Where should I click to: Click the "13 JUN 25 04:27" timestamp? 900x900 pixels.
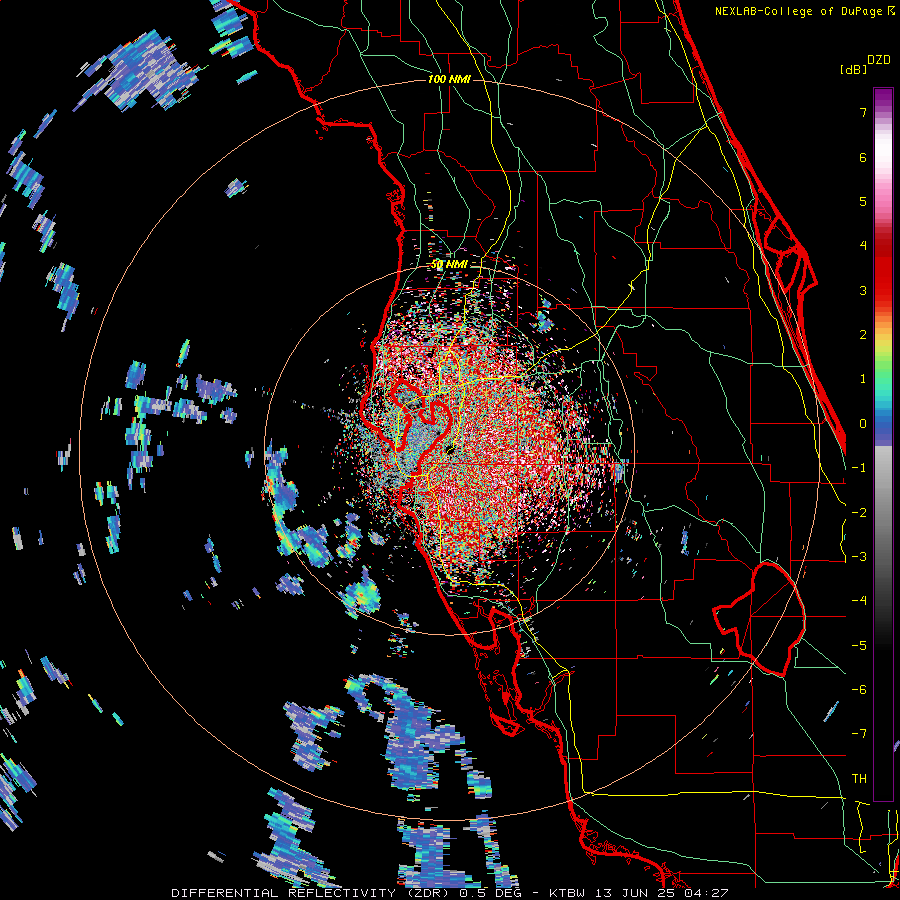point(664,893)
